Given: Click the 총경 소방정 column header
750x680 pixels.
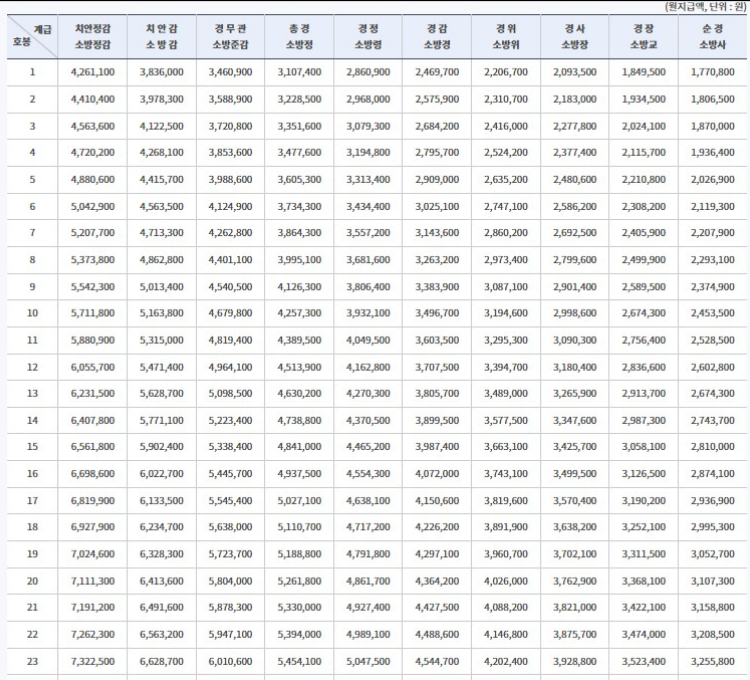Looking at the screenshot, I should pyautogui.click(x=299, y=36).
